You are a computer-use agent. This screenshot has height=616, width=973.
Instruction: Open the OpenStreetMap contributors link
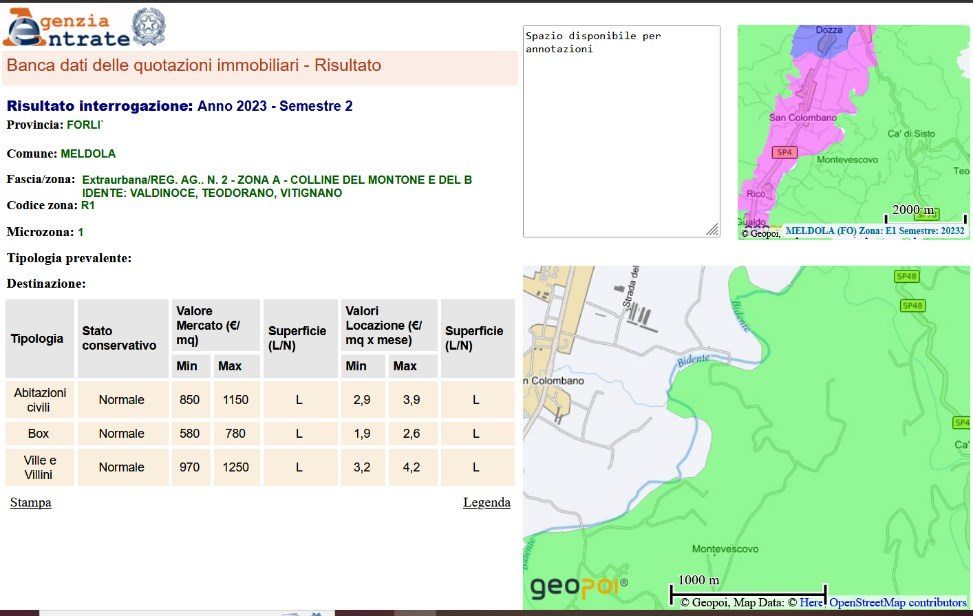pos(897,603)
